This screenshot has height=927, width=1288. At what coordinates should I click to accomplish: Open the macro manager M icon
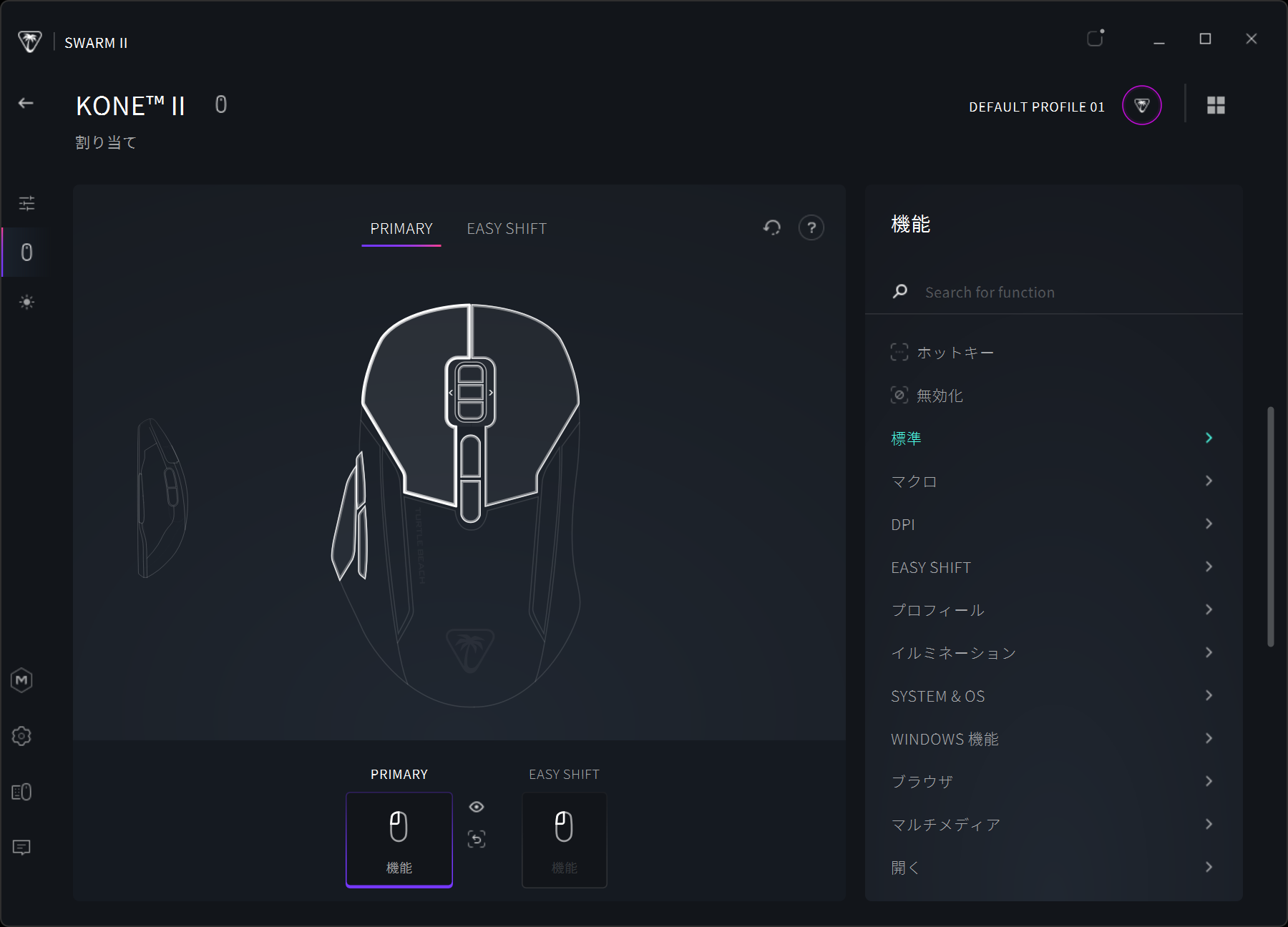point(21,680)
